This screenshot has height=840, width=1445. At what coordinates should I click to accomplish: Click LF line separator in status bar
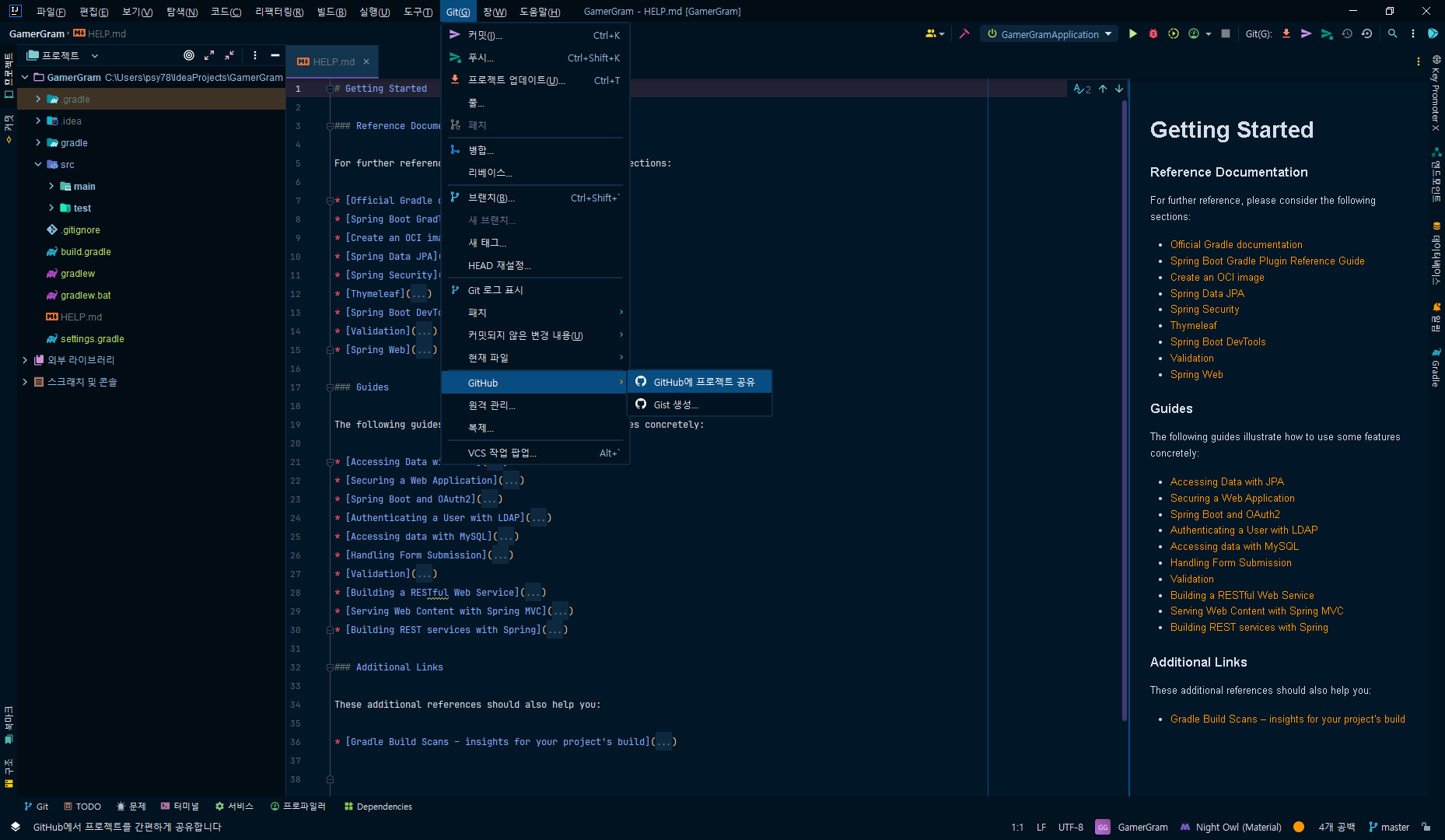point(1041,827)
